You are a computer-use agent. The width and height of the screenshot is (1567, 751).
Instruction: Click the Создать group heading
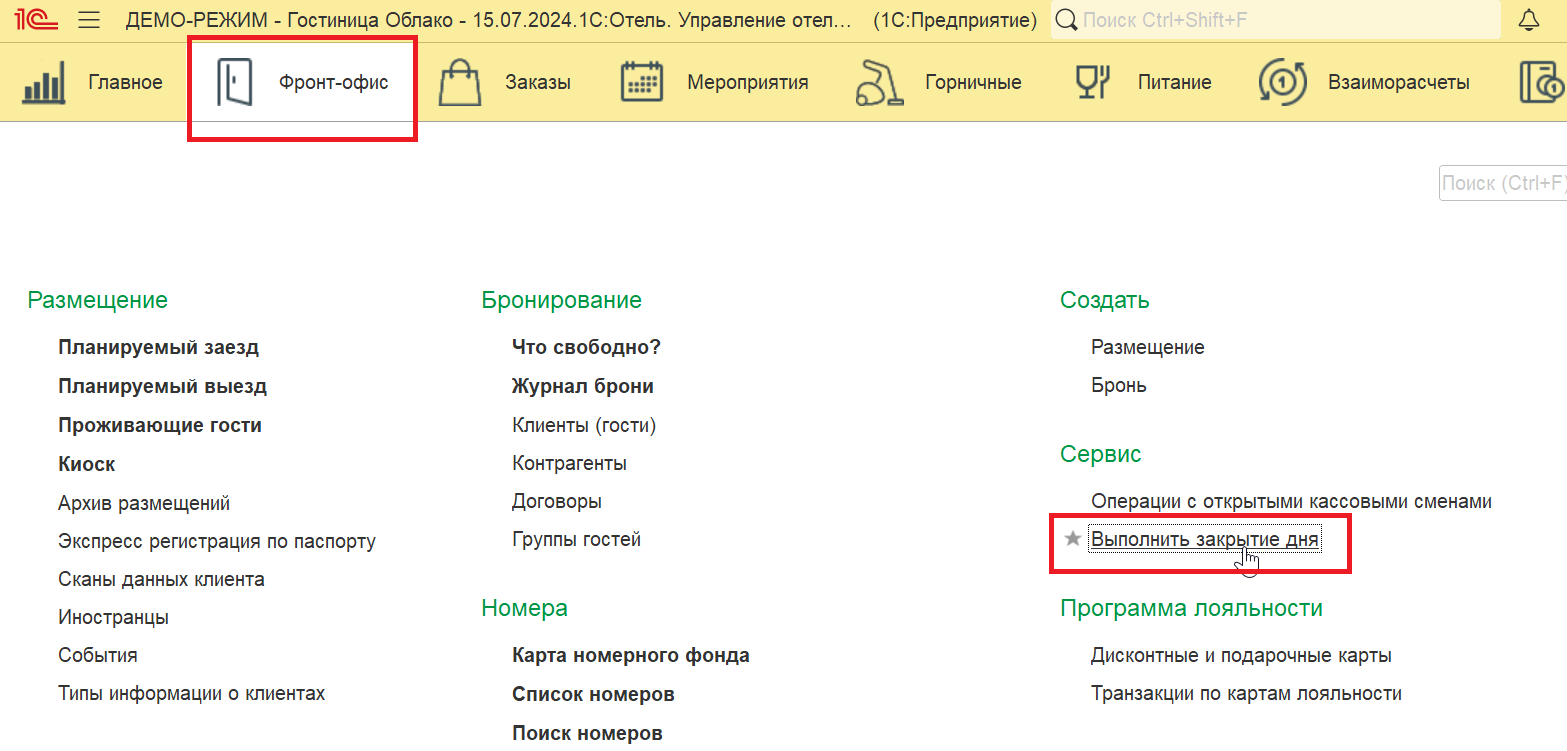coord(1105,300)
